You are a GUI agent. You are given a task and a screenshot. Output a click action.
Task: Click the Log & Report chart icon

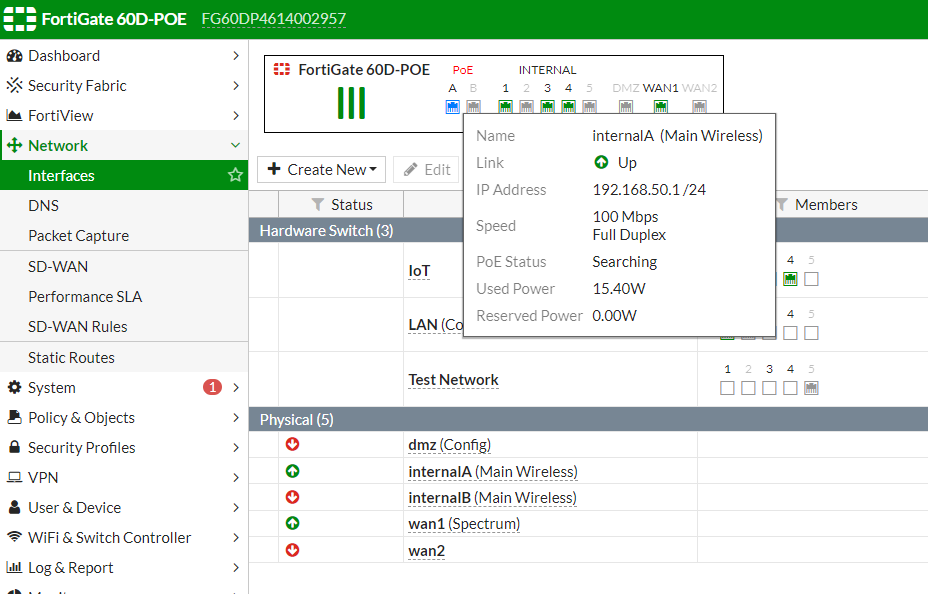(14, 567)
